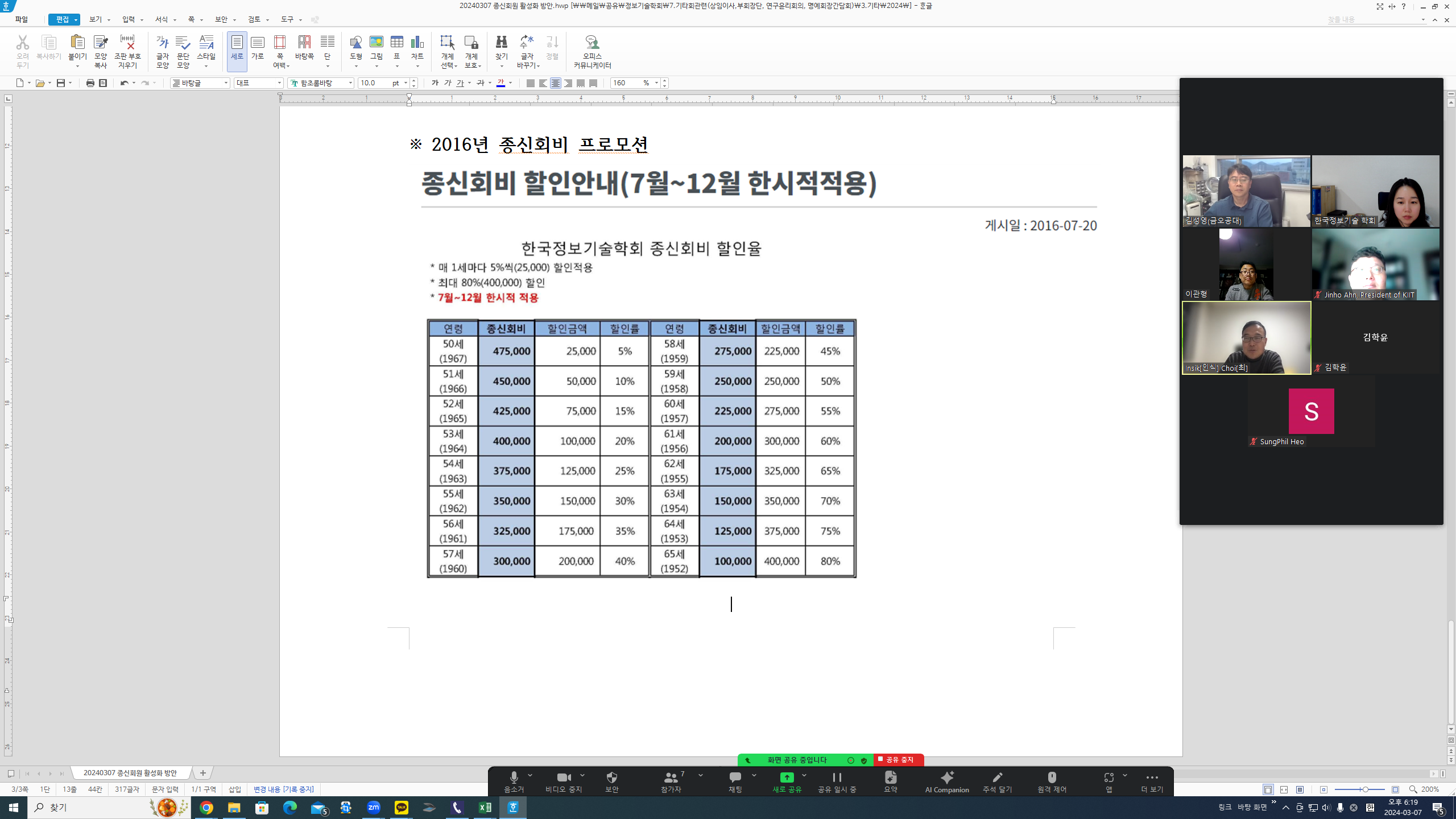
Task: Click the Columns (단) icon
Action: coord(328,42)
